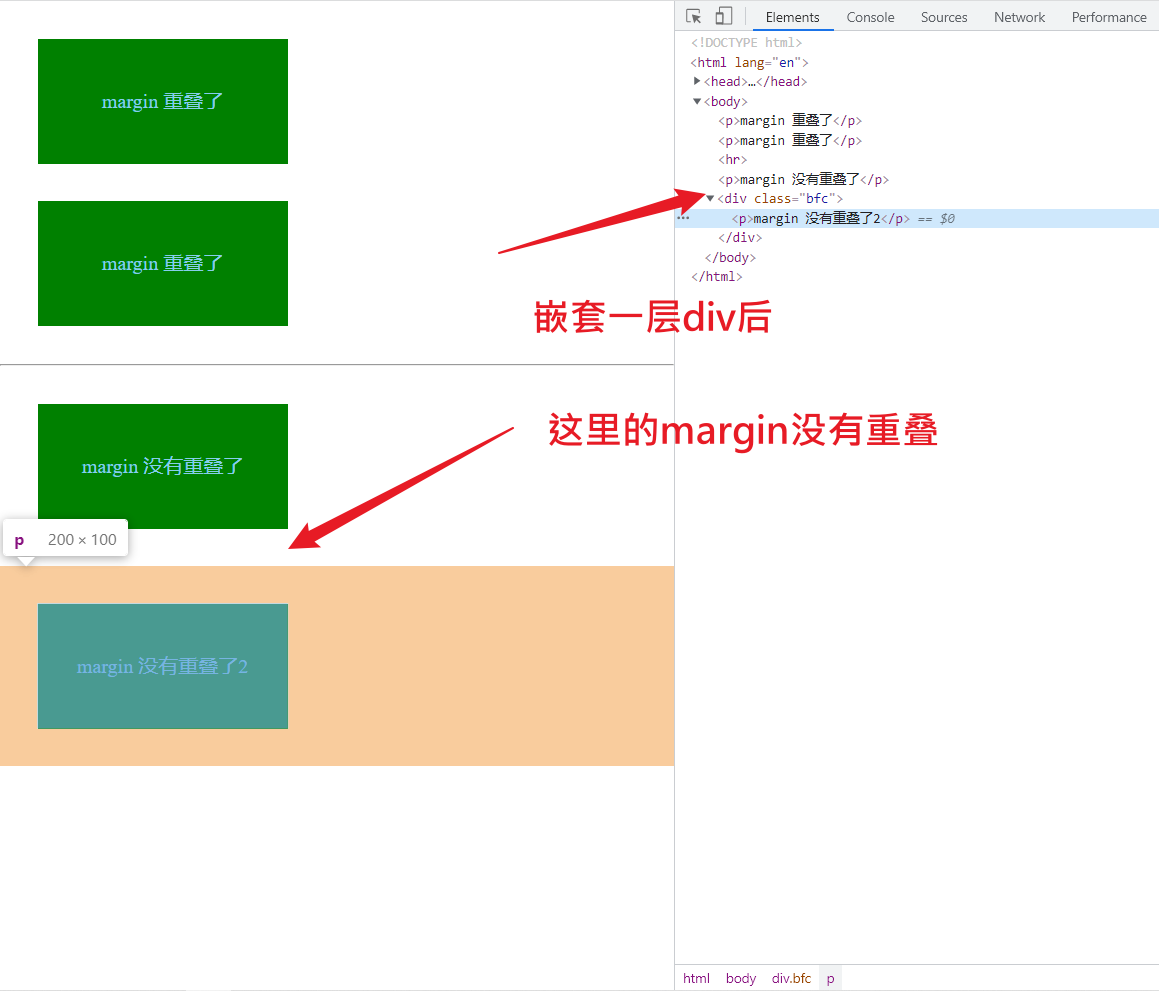1159x991 pixels.
Task: Click html in the breadcrumb bar
Action: 696,978
